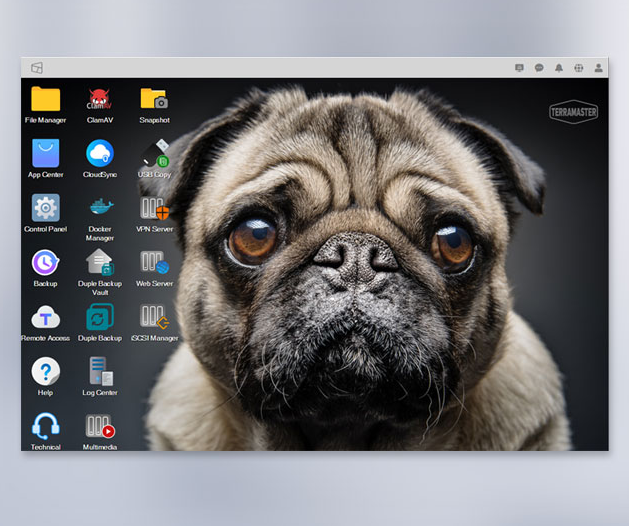Screen dimensions: 629x526
Task: Click the desktop widget icon in top-left
Action: pos(37,68)
